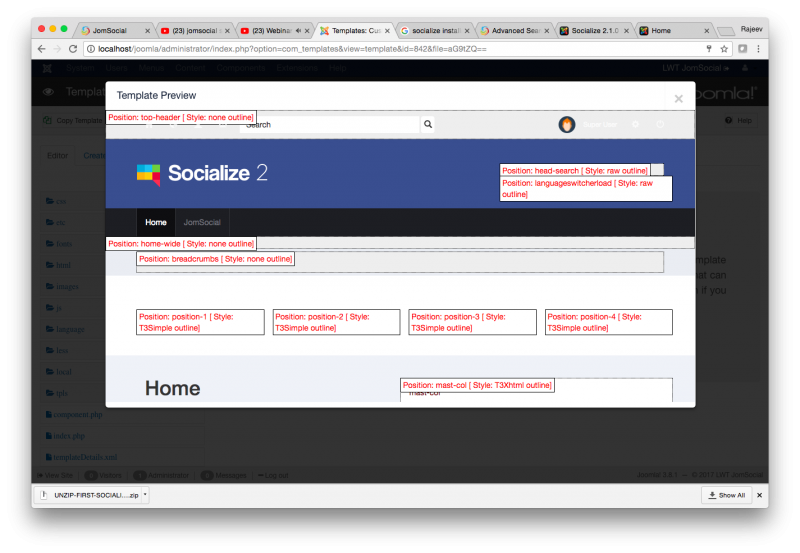This screenshot has height=553, width=800.
Task: Open index.php file
Action: click(x=65, y=436)
